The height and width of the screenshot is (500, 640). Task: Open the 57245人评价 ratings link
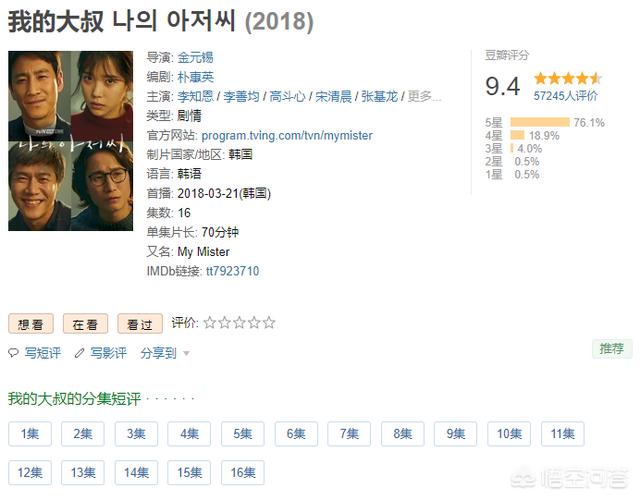(566, 96)
